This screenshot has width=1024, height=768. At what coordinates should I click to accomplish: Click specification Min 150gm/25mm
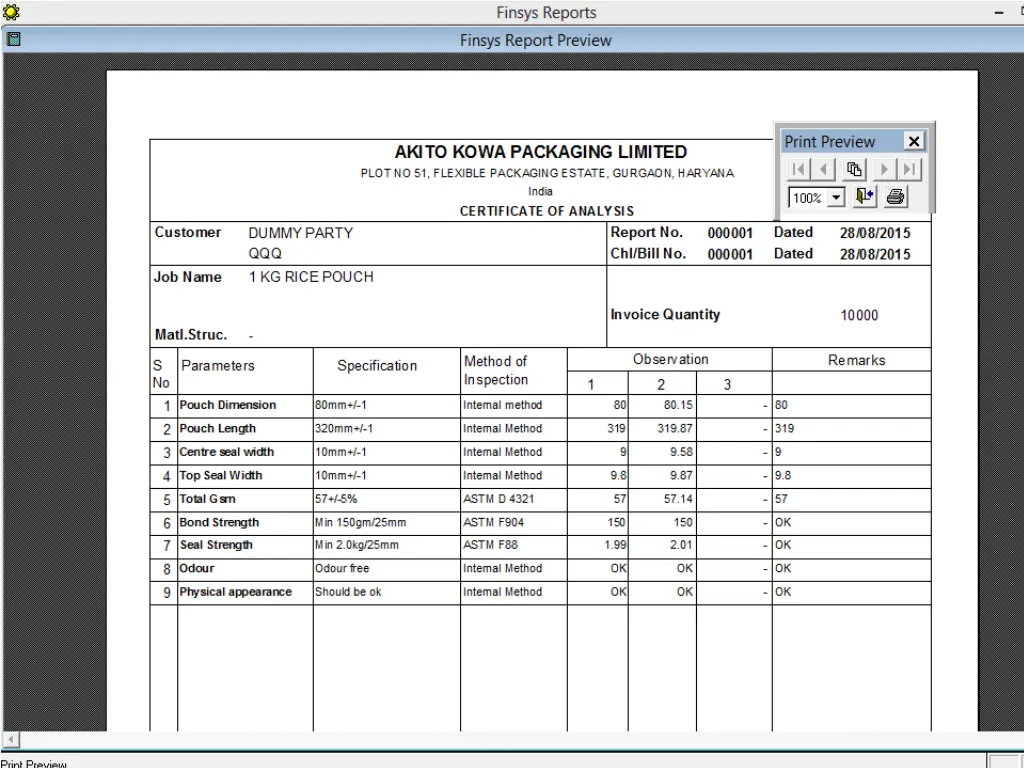tap(360, 522)
